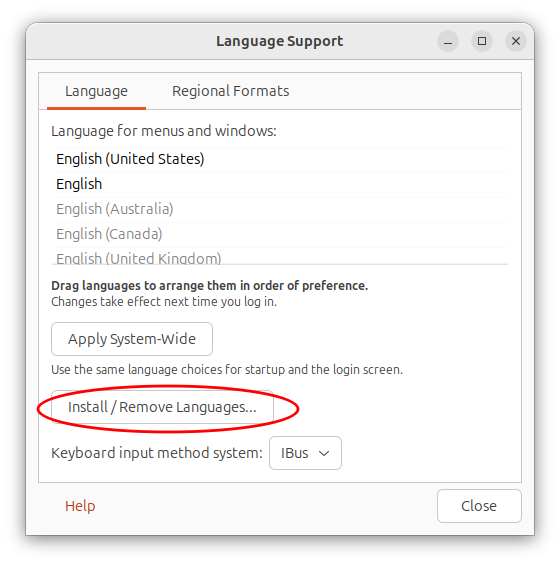Open Install / Remove Languages dialog
560x564 pixels.
pos(162,407)
